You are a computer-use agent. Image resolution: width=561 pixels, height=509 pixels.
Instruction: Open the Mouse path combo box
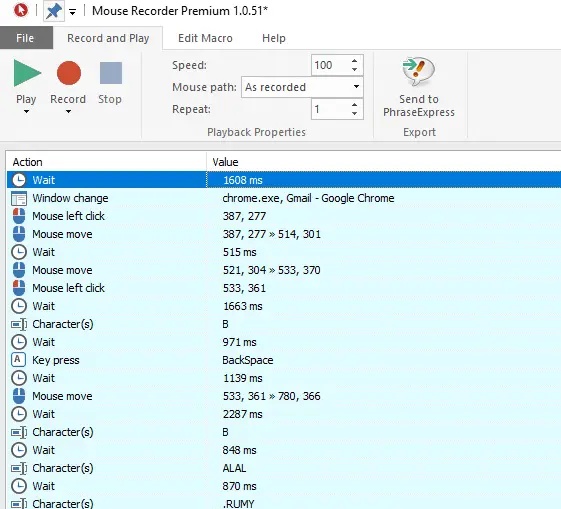point(302,87)
